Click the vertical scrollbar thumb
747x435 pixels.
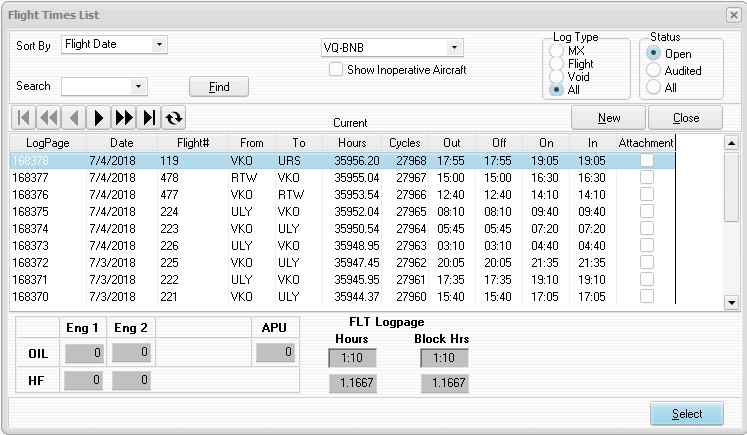click(731, 187)
